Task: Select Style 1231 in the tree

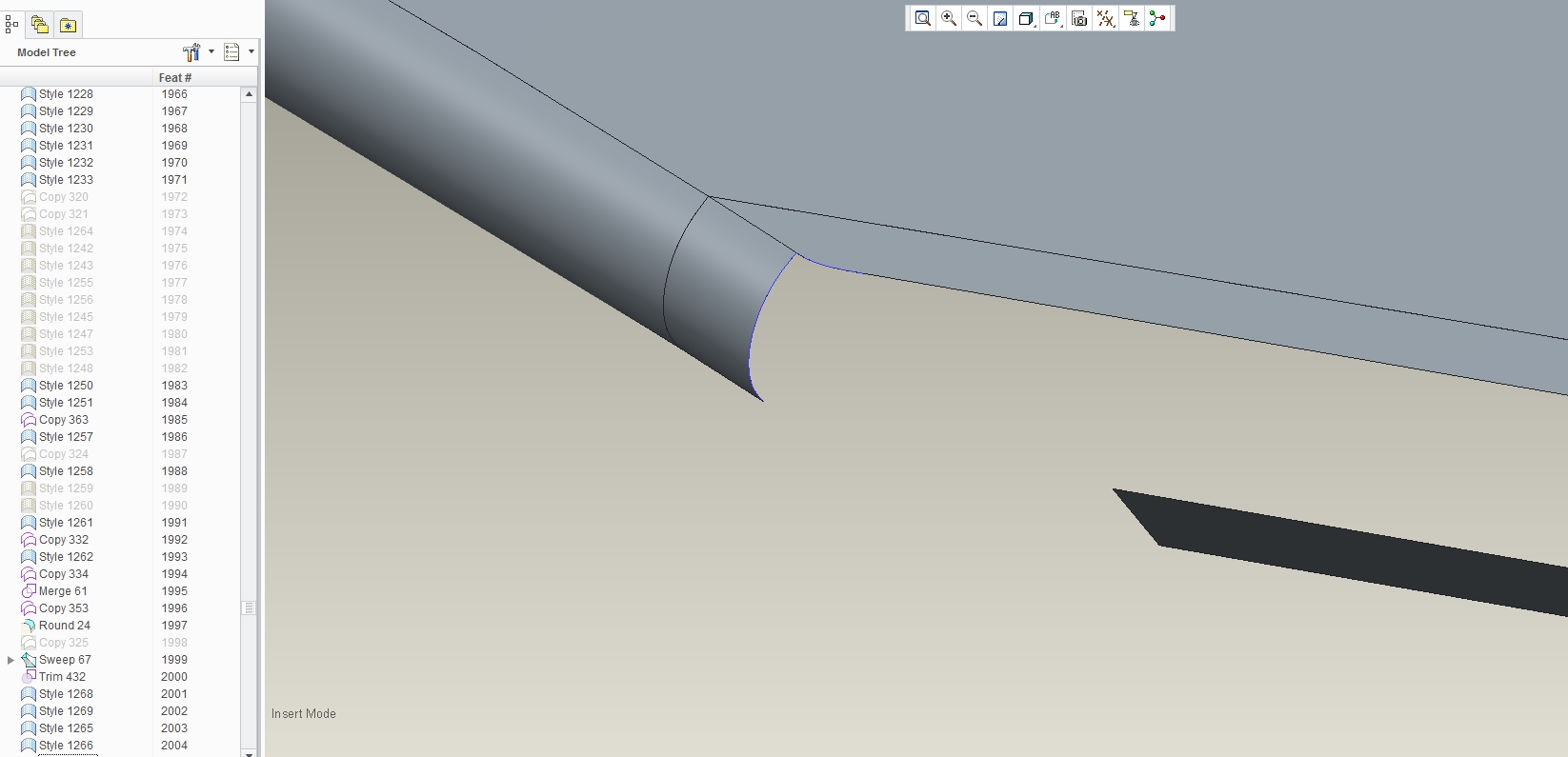Action: (66, 146)
